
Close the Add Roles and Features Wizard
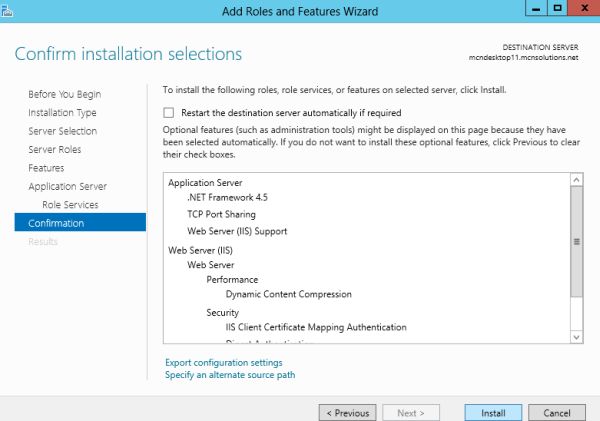584,8
